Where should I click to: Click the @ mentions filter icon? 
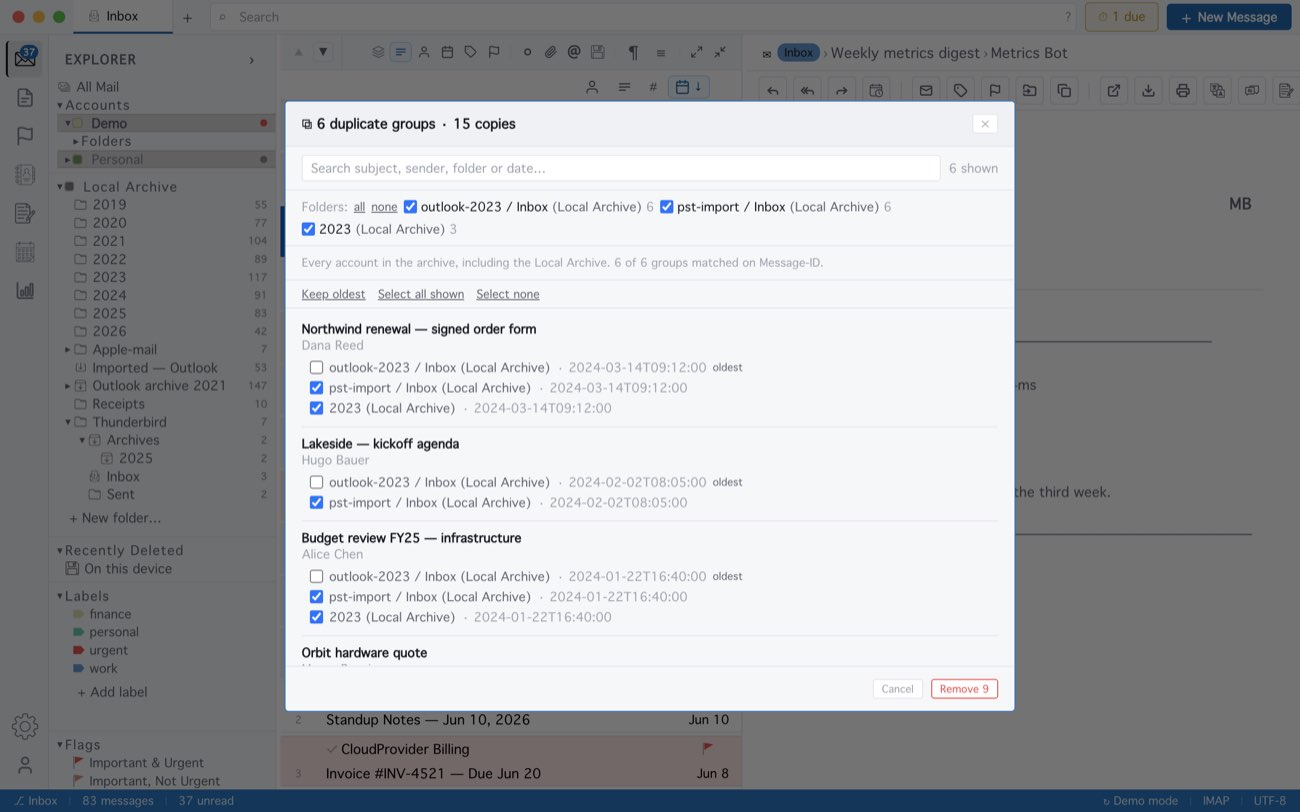(x=574, y=52)
